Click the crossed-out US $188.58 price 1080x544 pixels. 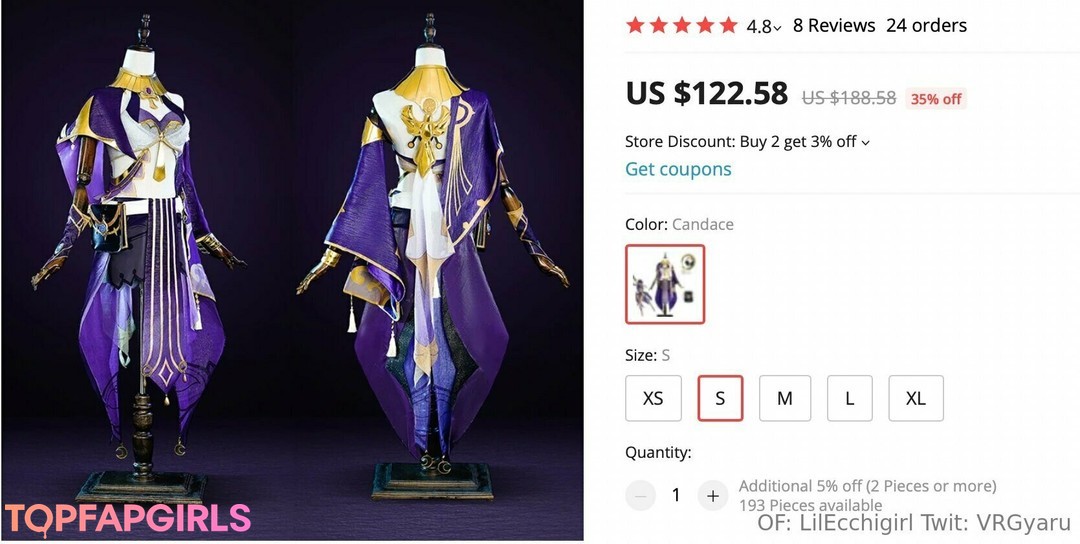[x=848, y=98]
